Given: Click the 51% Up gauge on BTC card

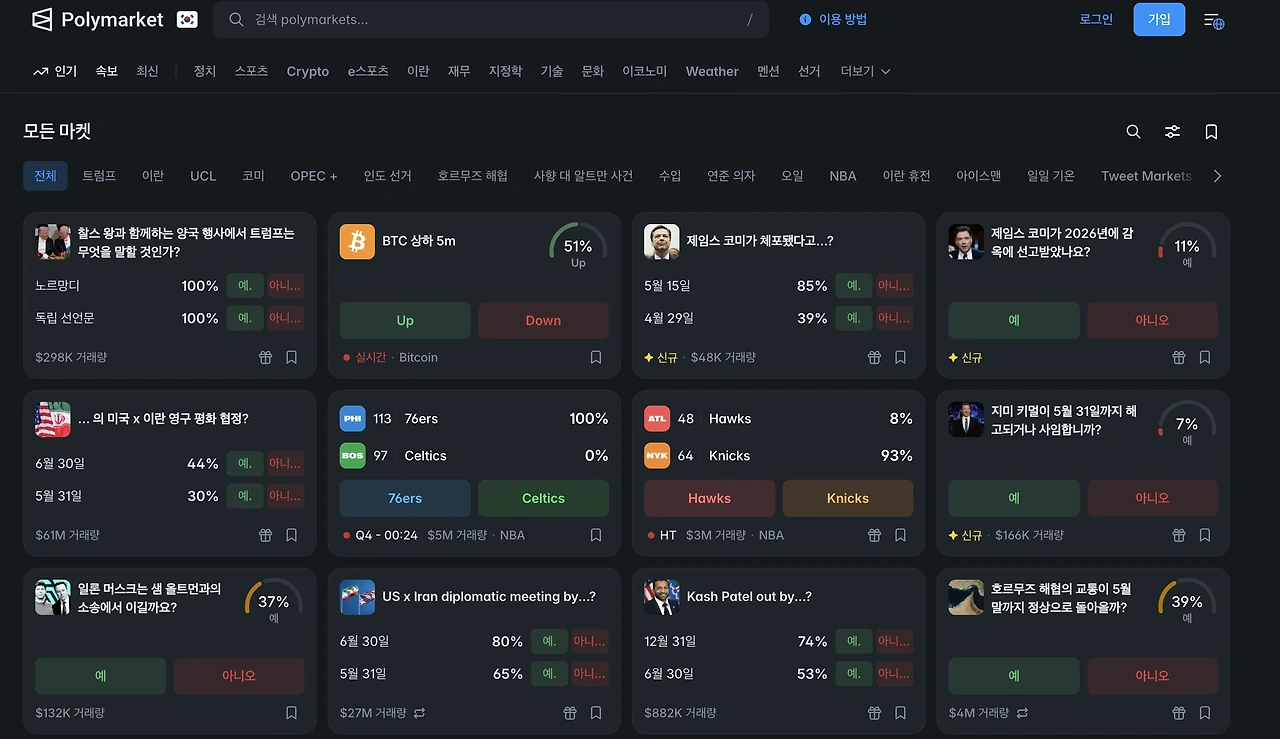Looking at the screenshot, I should [x=578, y=247].
